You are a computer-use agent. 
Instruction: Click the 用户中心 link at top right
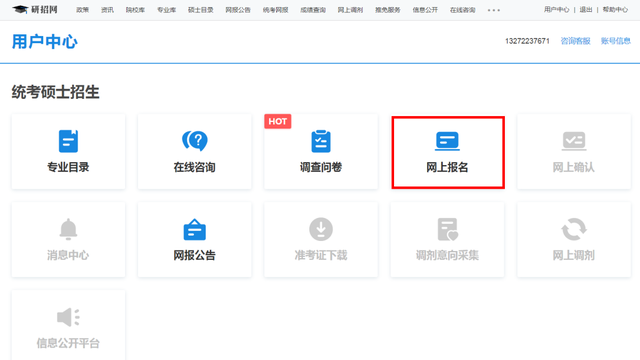point(556,9)
